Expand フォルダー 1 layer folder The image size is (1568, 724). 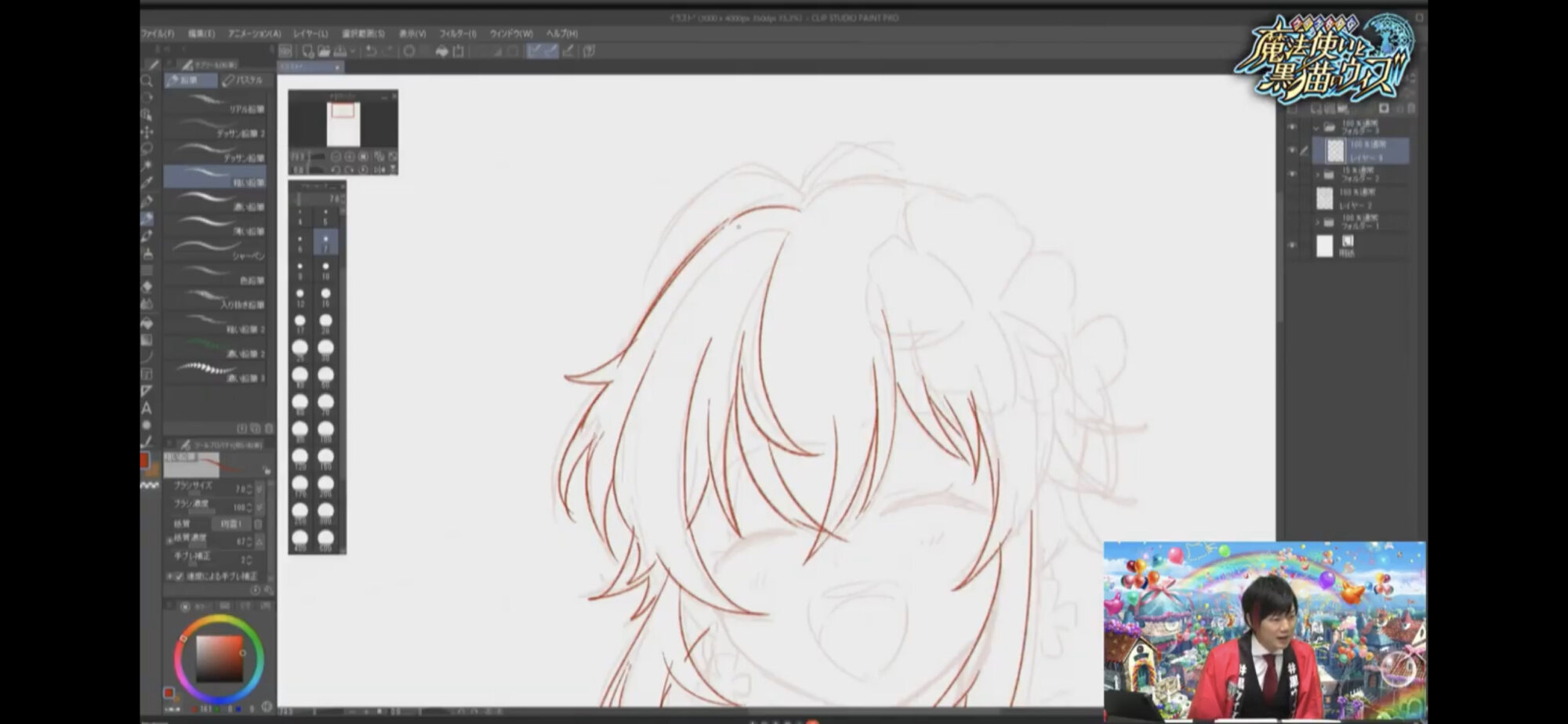(x=1317, y=223)
